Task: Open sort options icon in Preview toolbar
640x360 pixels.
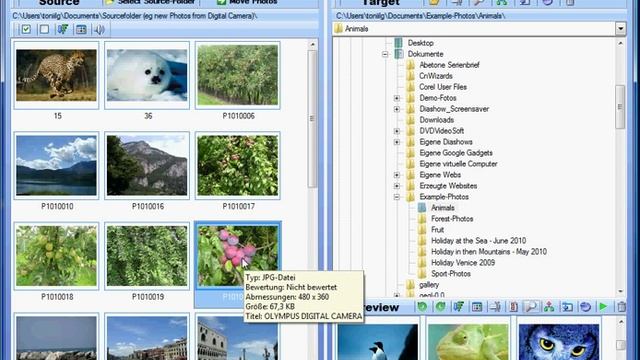Action: tap(459, 307)
